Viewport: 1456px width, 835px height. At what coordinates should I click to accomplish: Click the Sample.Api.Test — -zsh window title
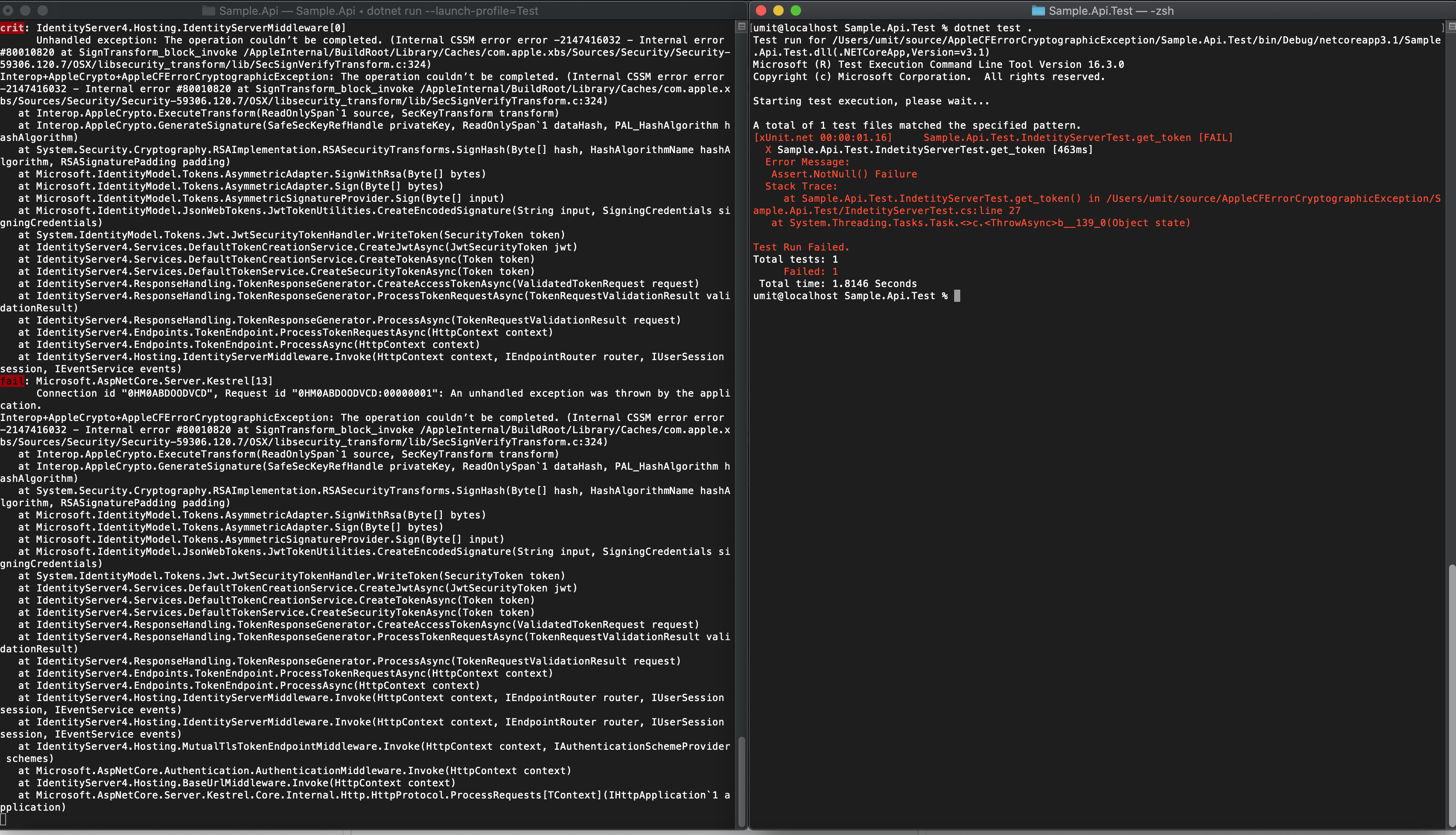(1111, 11)
